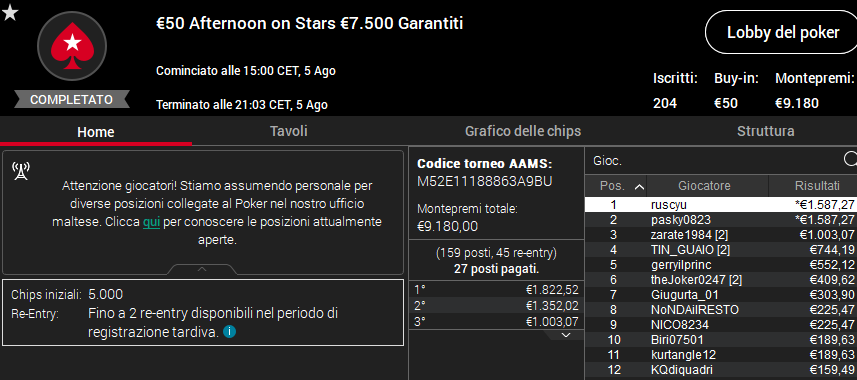Open the Struttura tab

pos(765,131)
